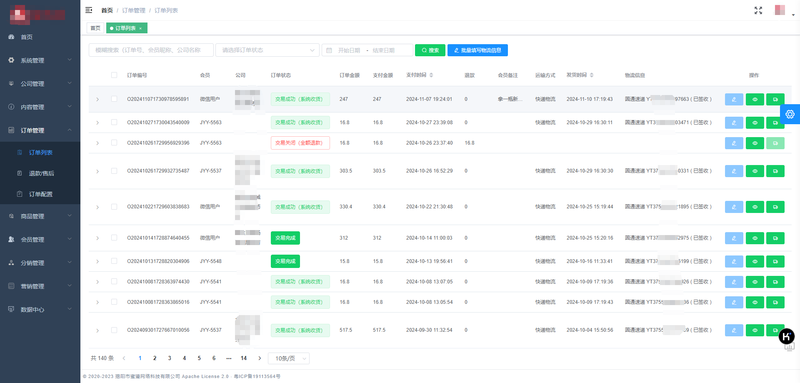Image resolution: width=800 pixels, height=383 pixels.
Task: Expand the 系统管理 sidebar menu
Action: coord(40,60)
